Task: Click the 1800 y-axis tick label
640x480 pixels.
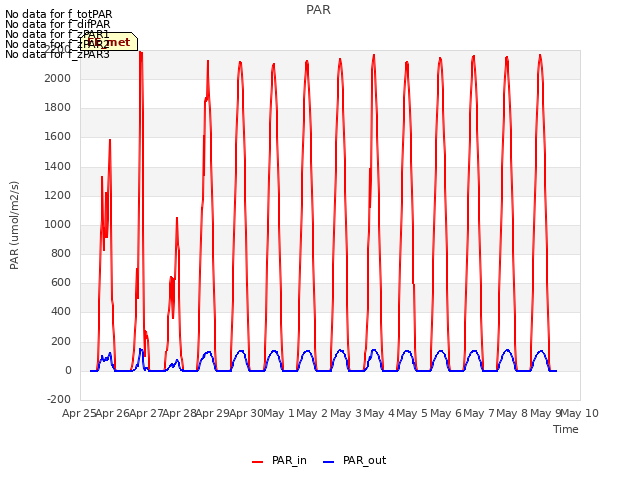Action: 58,107
